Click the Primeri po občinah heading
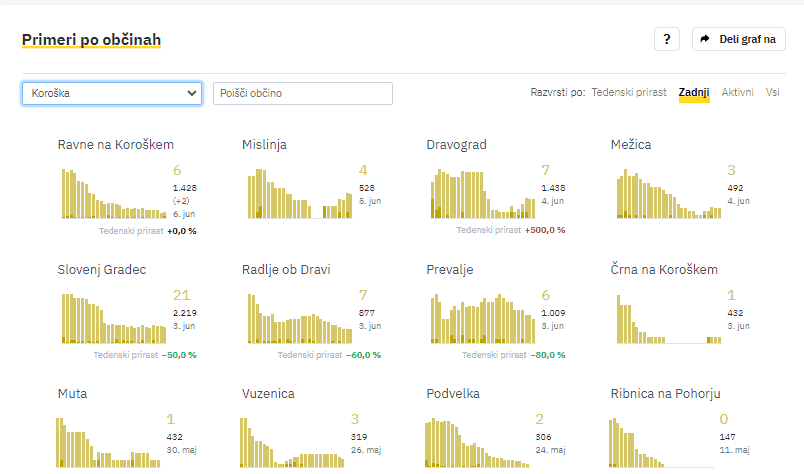The width and height of the screenshot is (804, 474). pyautogui.click(x=91, y=40)
